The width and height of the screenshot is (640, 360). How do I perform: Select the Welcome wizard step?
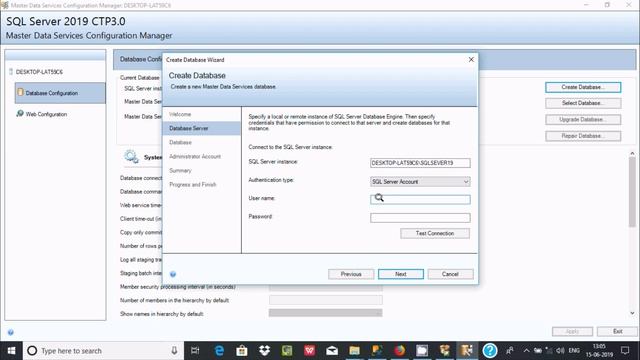pyautogui.click(x=180, y=114)
